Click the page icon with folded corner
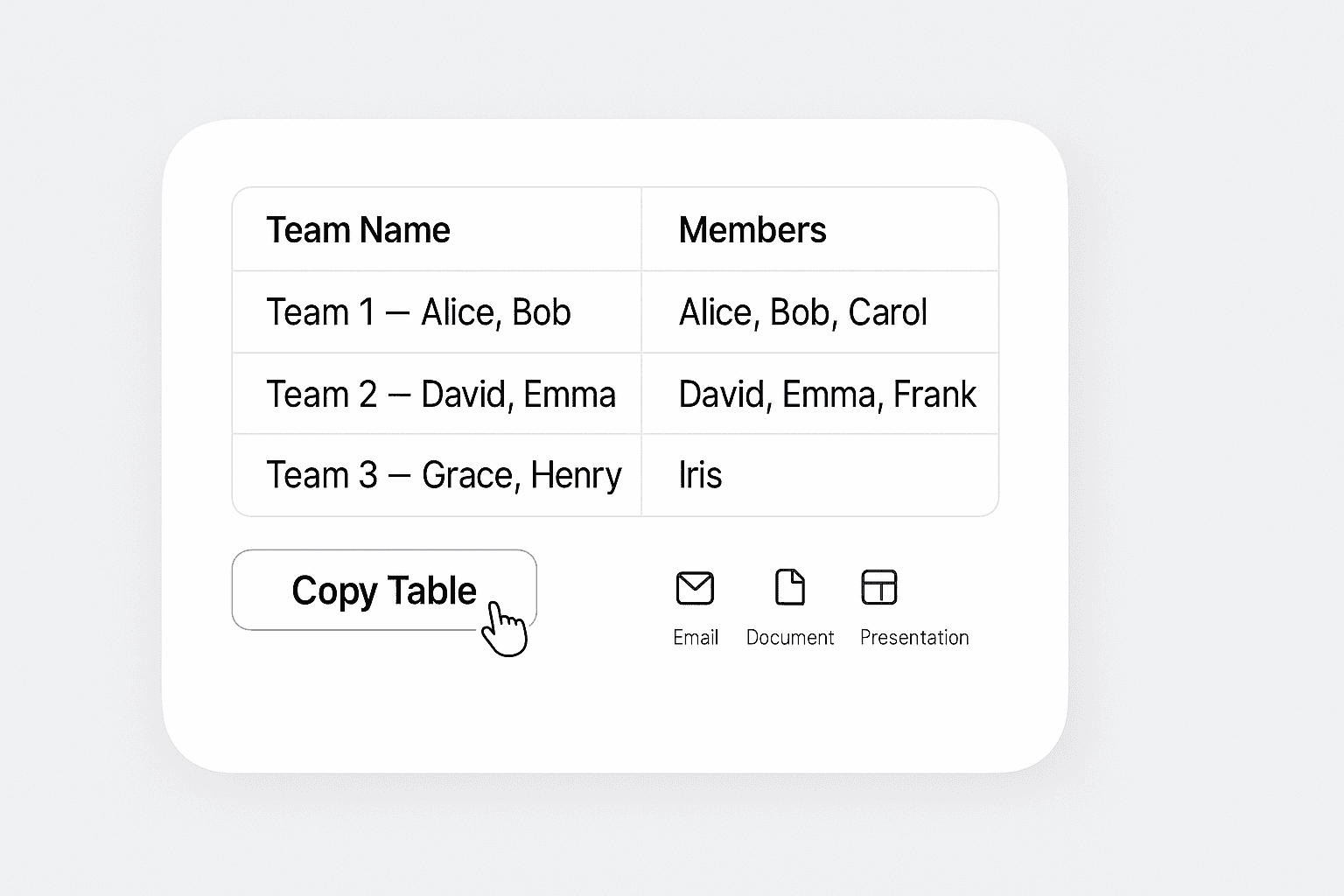This screenshot has width=1344, height=896. (790, 587)
